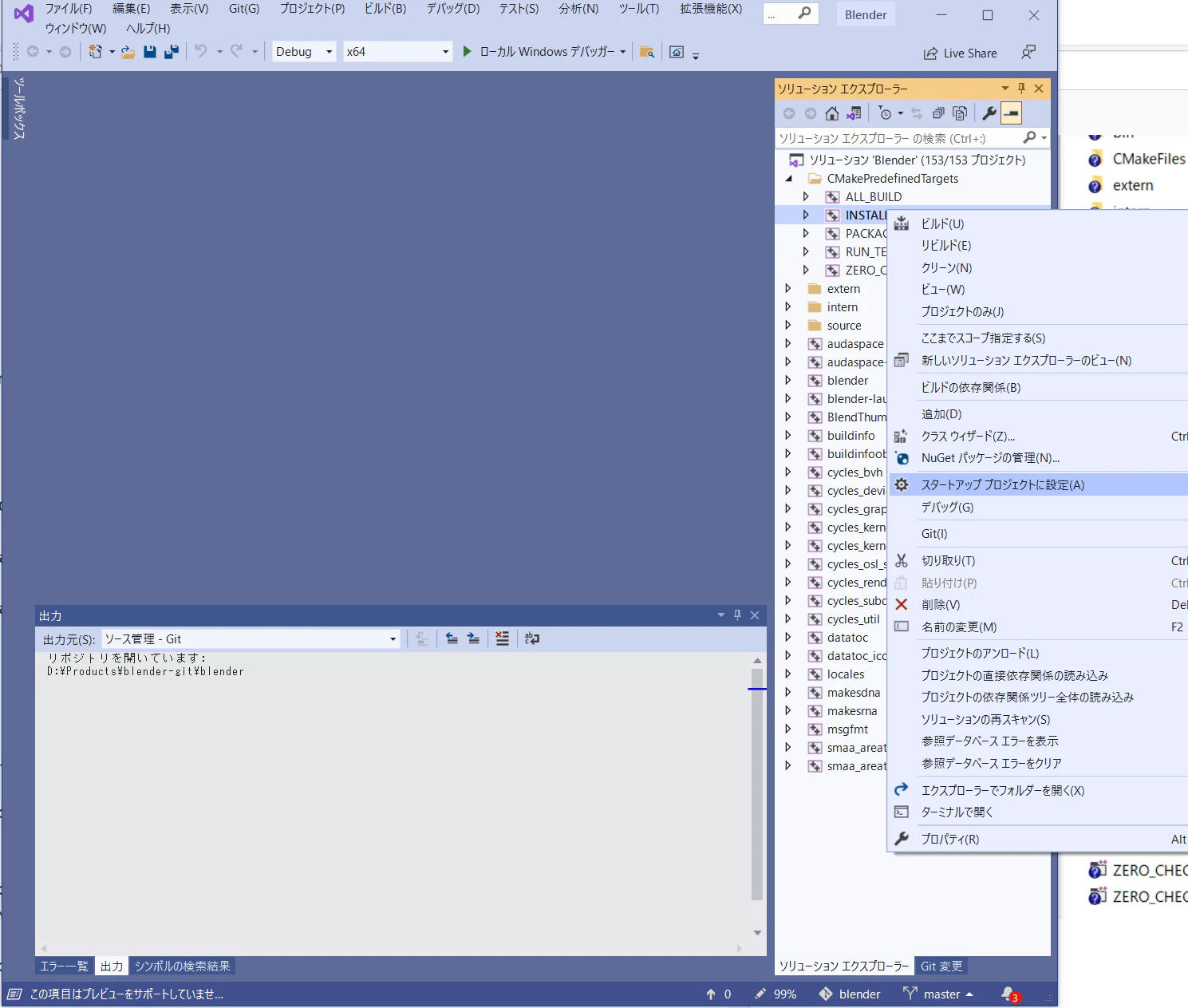Click the Undo arrow icon in toolbar
This screenshot has width=1188, height=1008.
pos(201,52)
